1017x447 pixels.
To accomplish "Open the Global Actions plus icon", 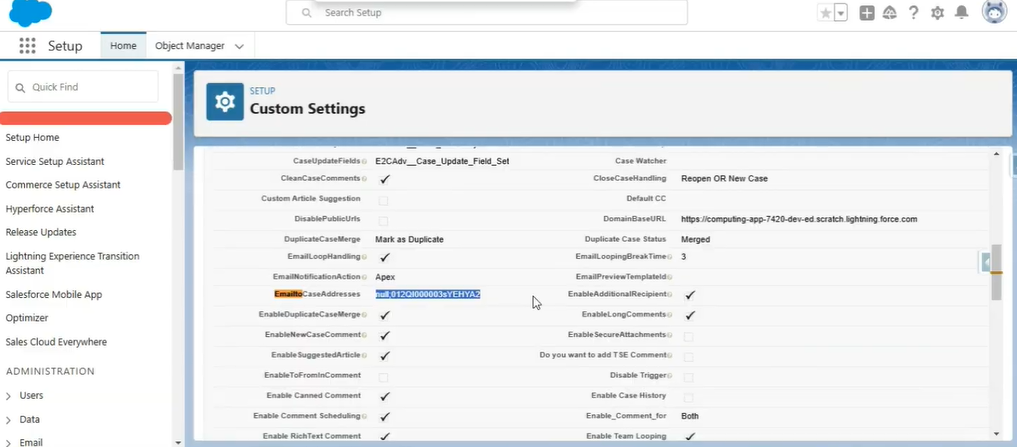I will (867, 13).
